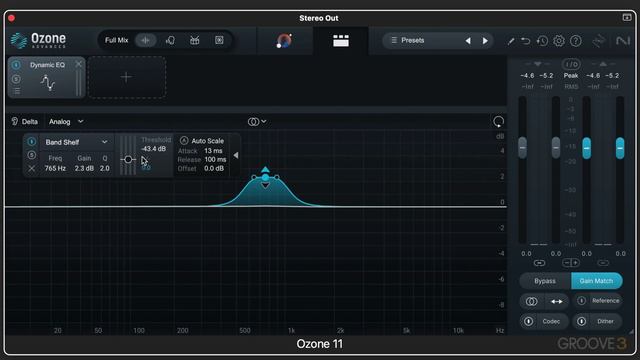
Task: Toggle the input gain link icon
Action: 539,263
